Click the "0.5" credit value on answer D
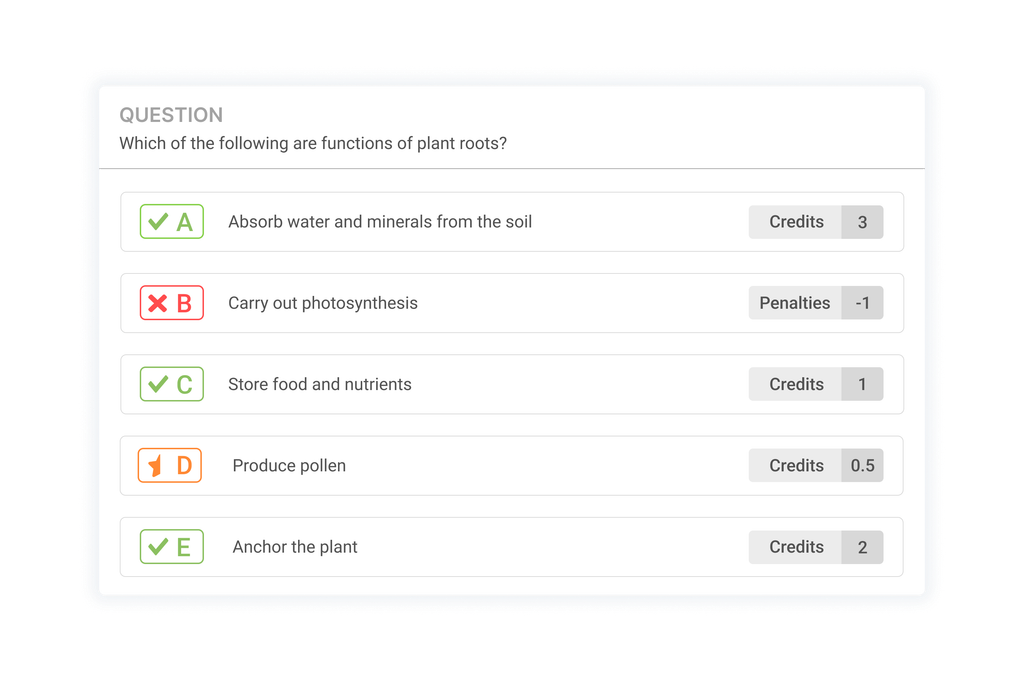 (x=862, y=465)
